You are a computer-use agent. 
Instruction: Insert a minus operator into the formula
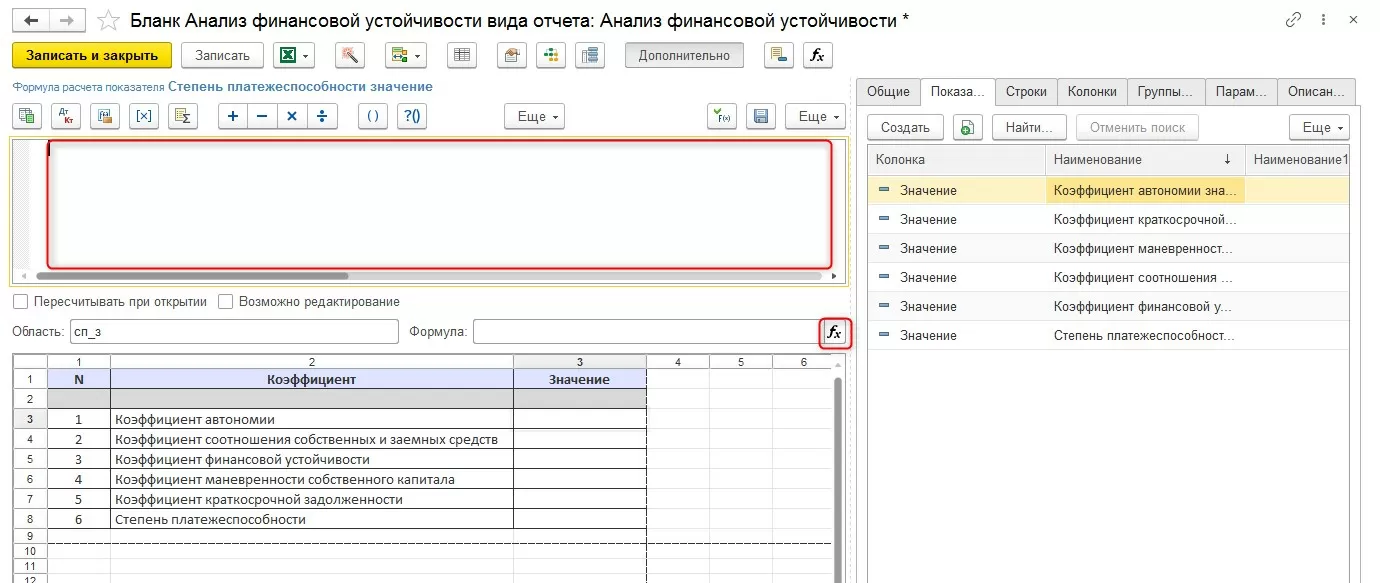tap(262, 116)
